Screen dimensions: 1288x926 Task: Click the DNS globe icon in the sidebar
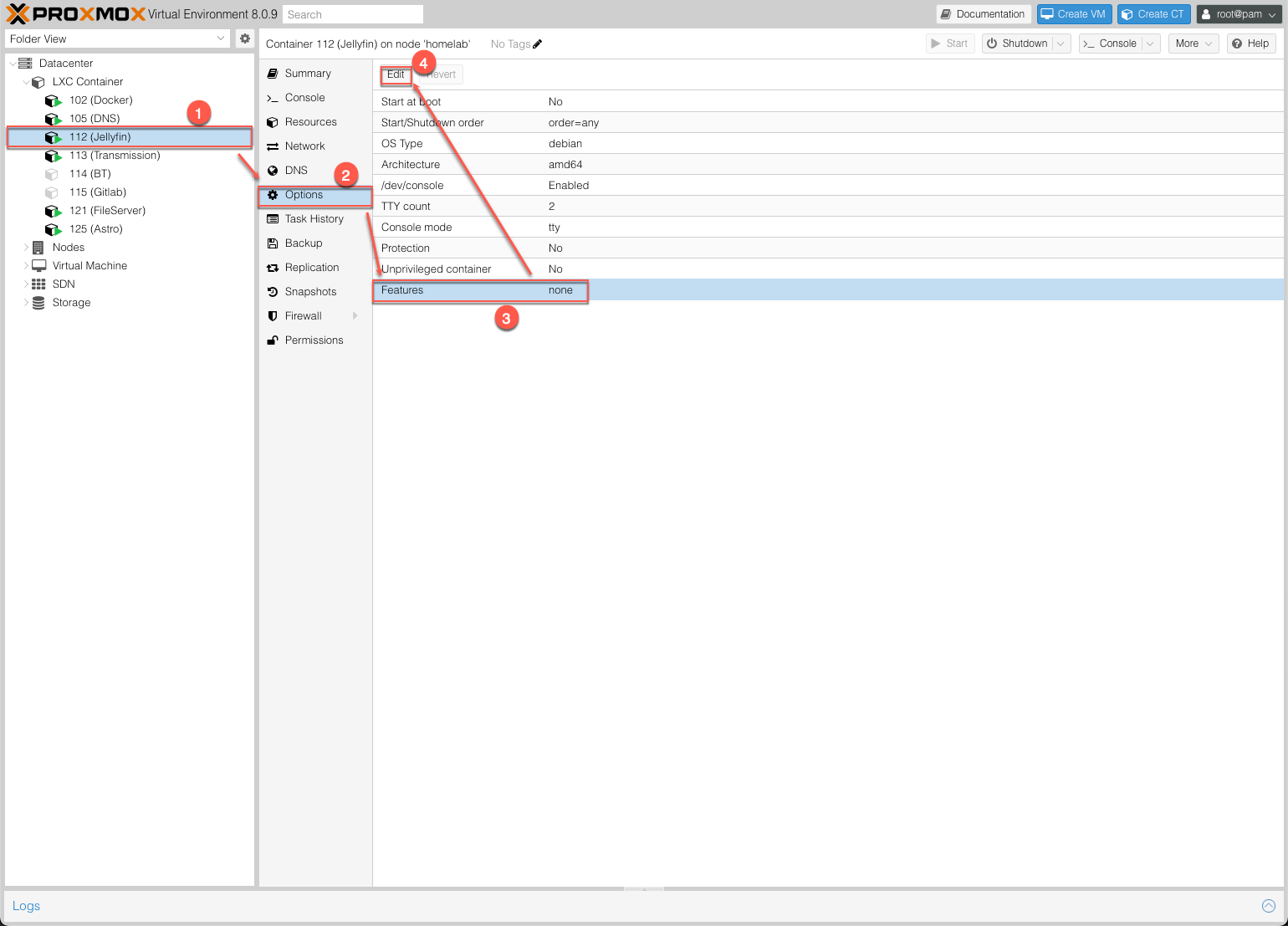click(x=273, y=170)
